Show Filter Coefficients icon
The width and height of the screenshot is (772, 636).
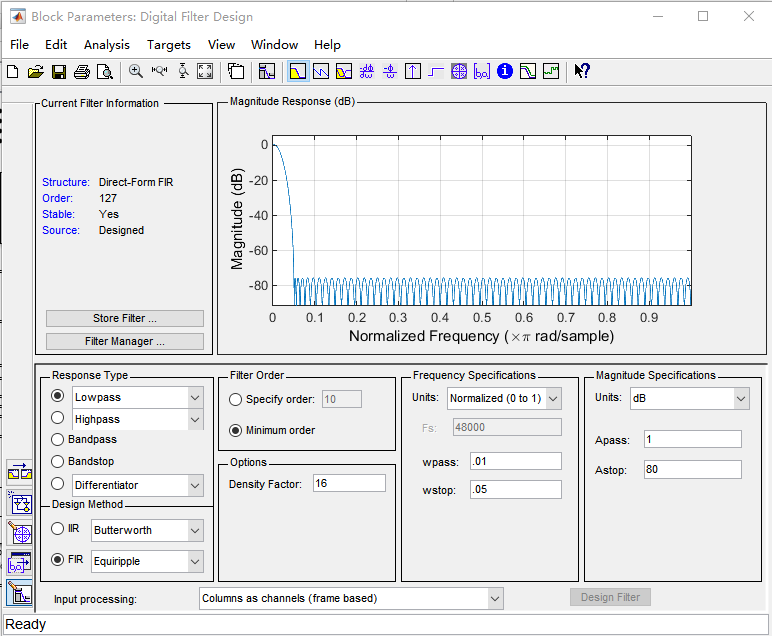tap(482, 71)
